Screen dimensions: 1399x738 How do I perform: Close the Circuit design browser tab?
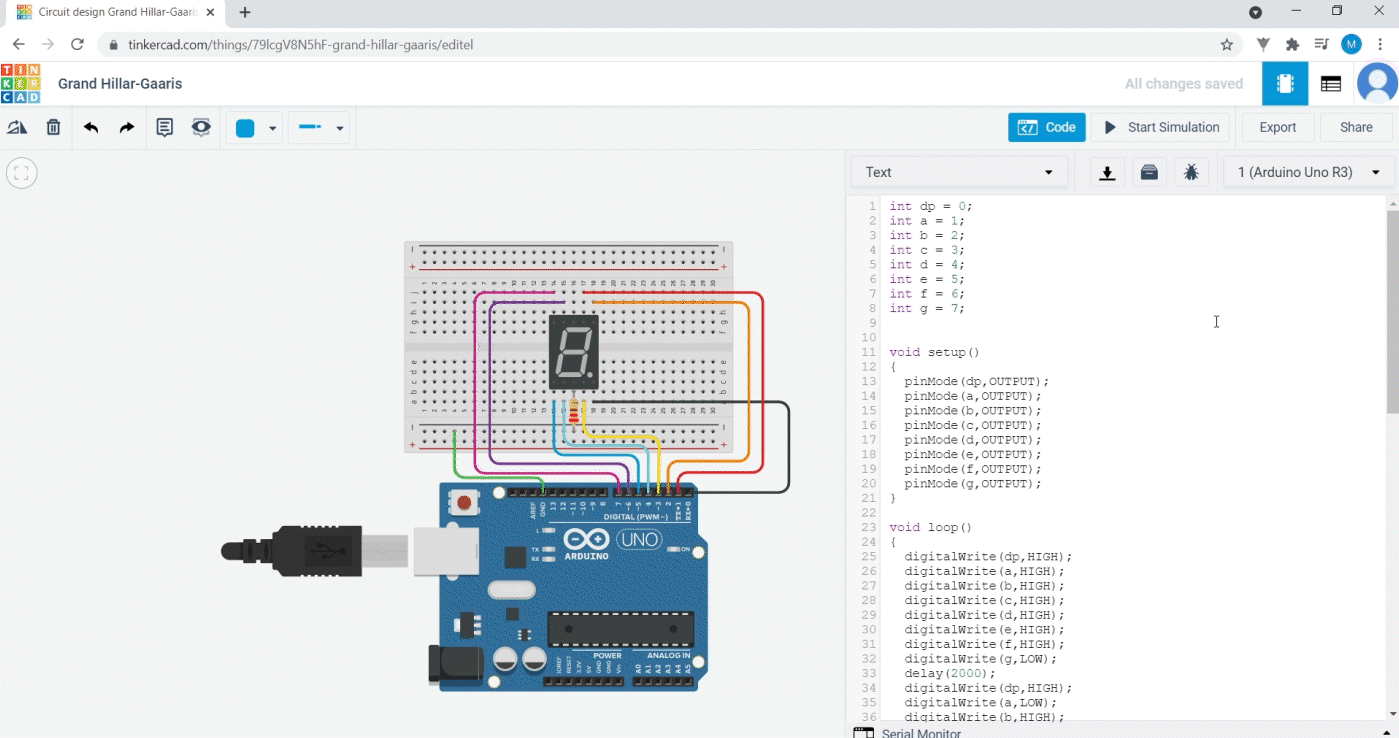click(x=210, y=13)
